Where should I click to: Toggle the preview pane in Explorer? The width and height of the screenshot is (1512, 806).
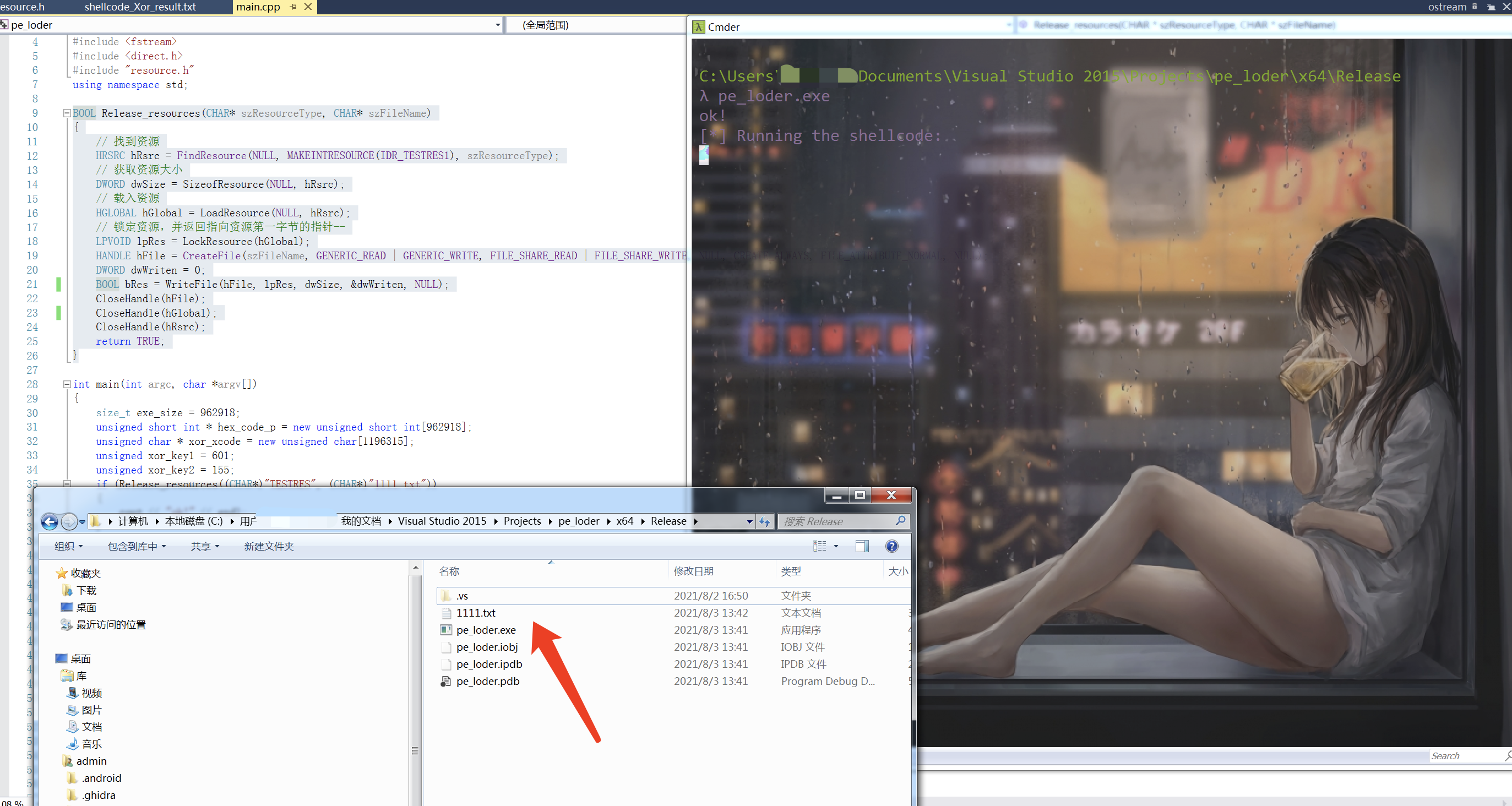pyautogui.click(x=862, y=547)
